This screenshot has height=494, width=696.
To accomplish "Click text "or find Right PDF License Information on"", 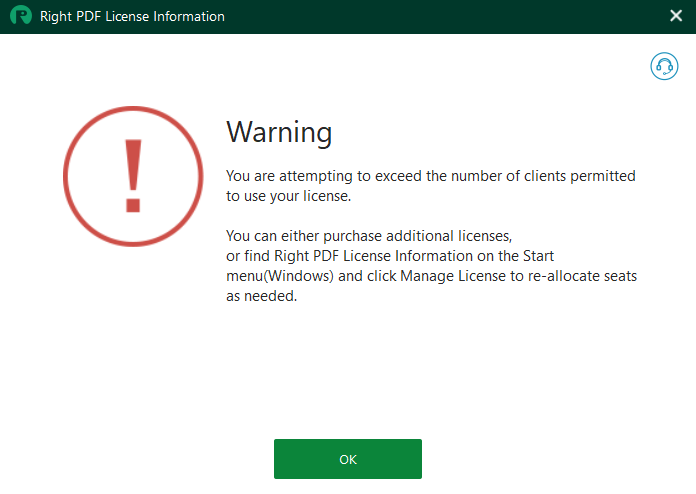I will pyautogui.click(x=360, y=256).
